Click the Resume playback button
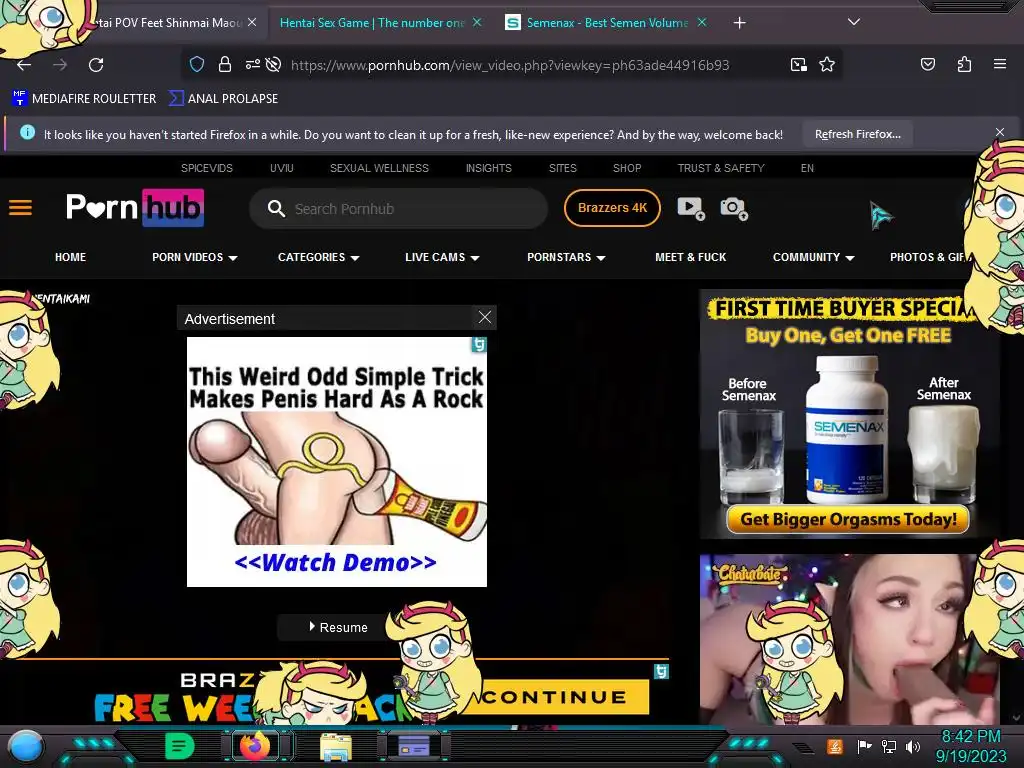This screenshot has height=768, width=1024. 338,627
